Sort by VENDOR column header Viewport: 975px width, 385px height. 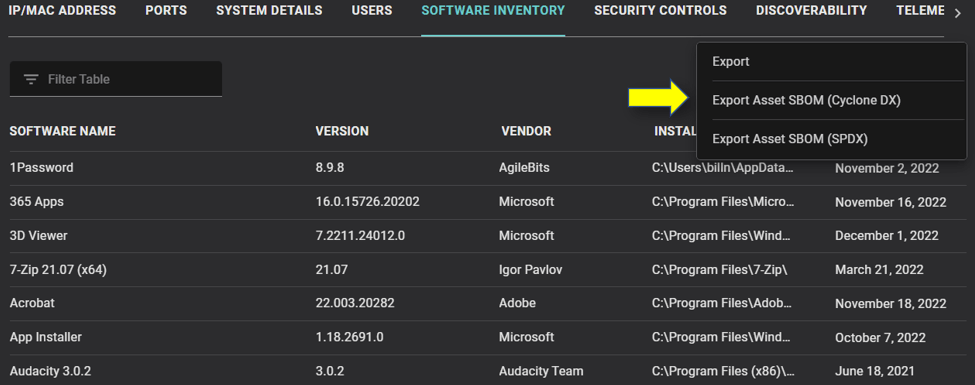click(x=526, y=131)
